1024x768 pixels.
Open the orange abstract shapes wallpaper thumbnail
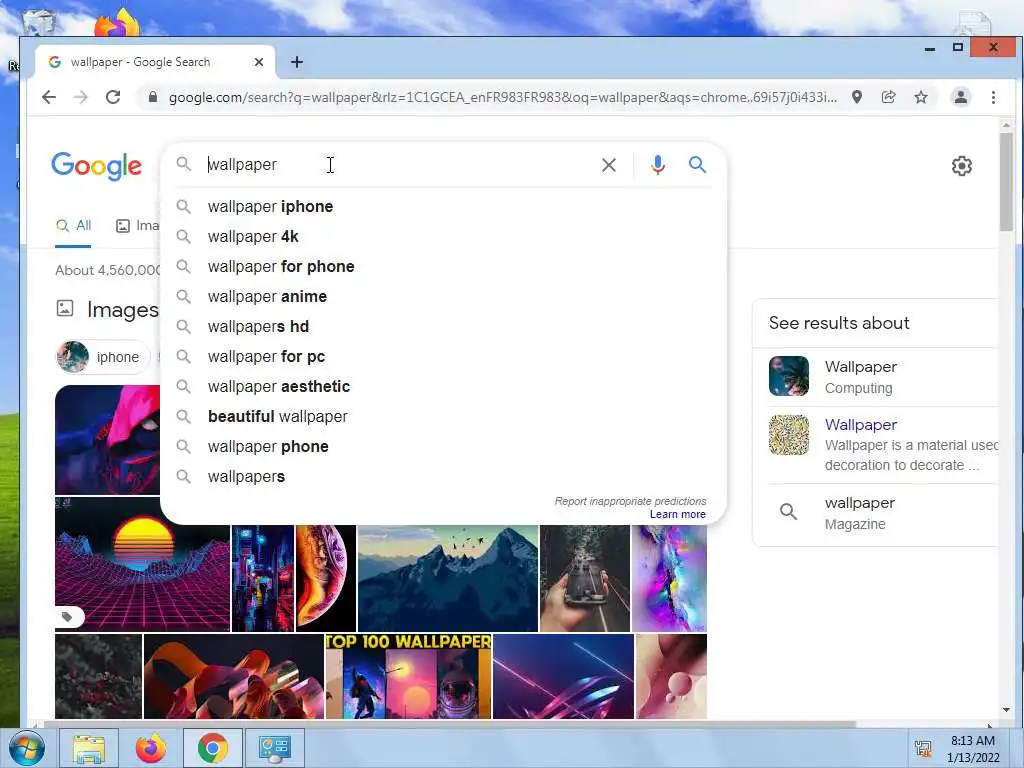[x=234, y=677]
